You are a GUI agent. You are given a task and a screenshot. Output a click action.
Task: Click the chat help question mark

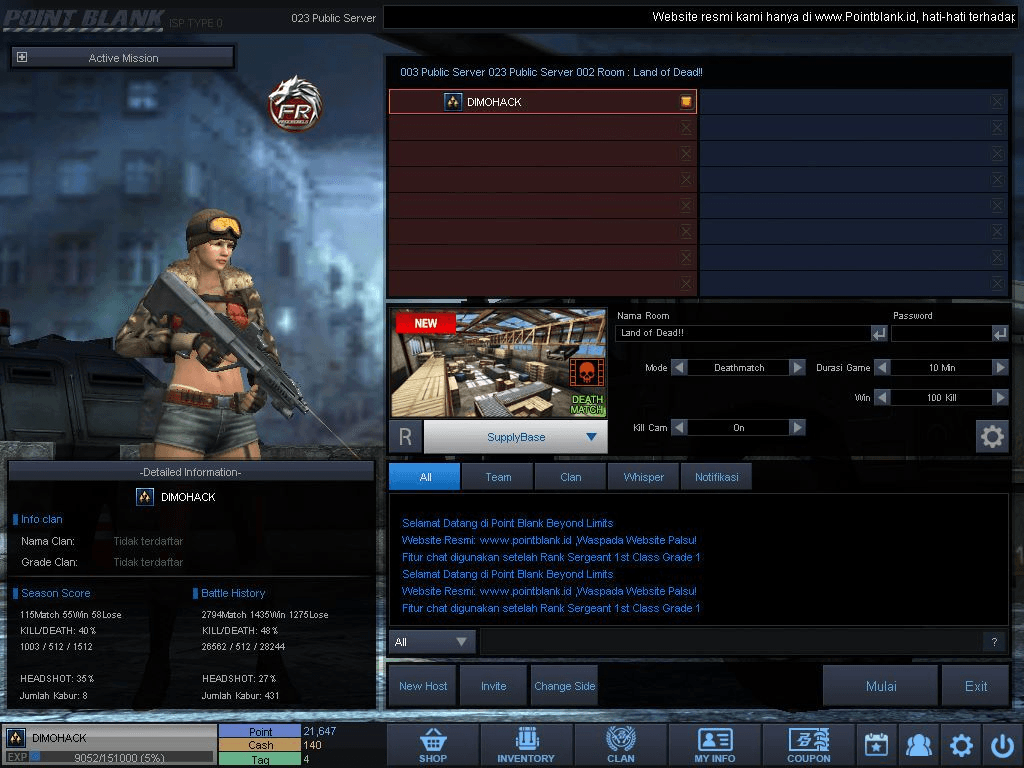(994, 642)
